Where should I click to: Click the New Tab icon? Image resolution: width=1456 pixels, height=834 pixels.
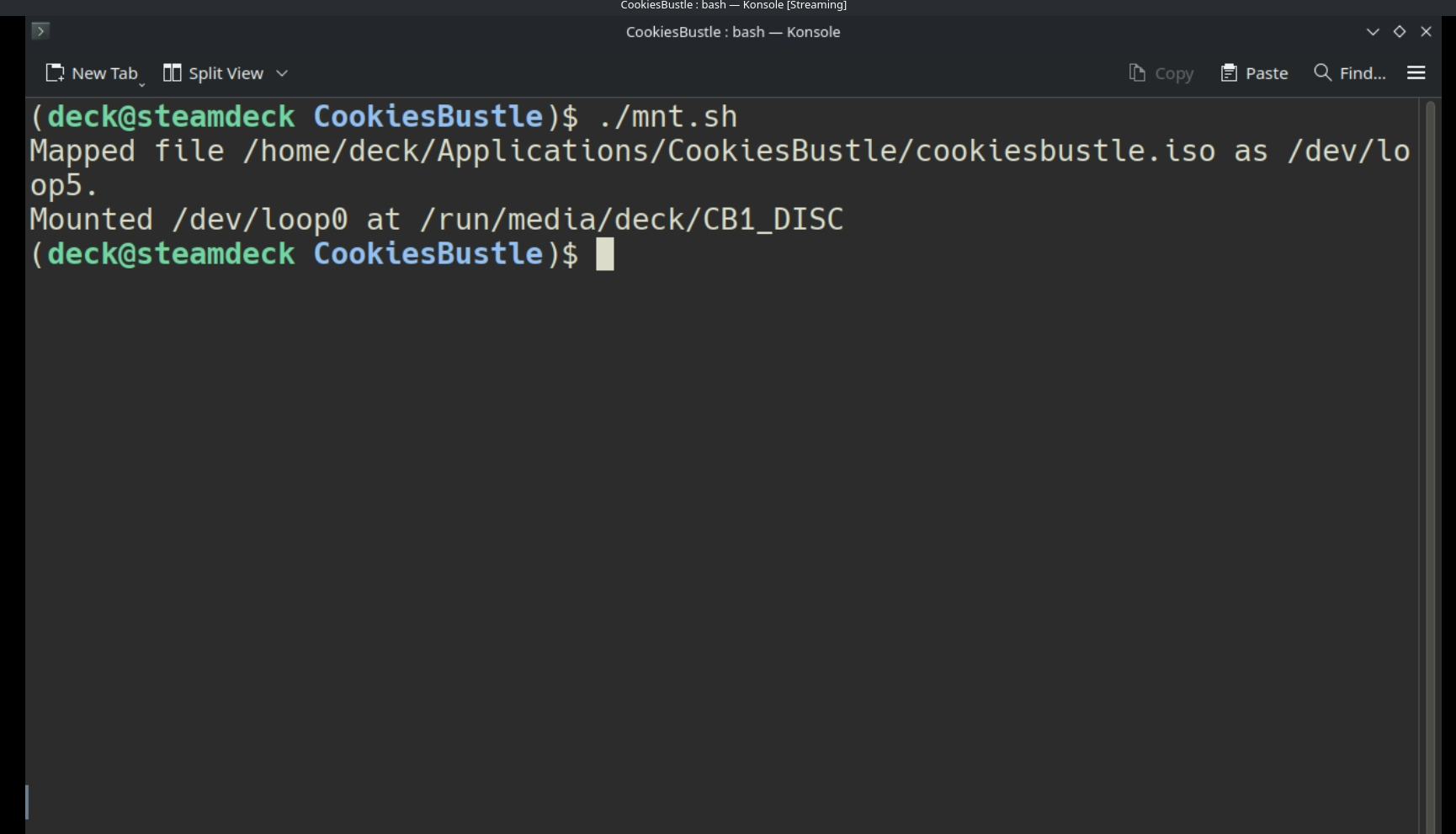[x=55, y=73]
